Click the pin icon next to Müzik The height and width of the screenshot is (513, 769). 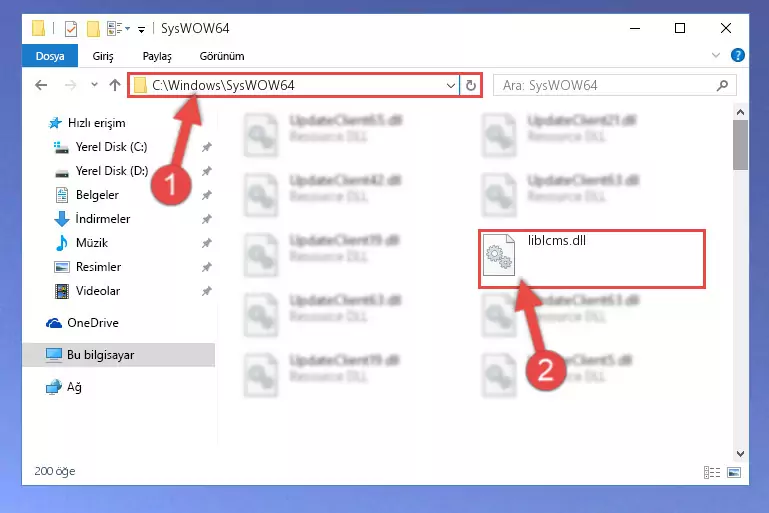tap(206, 243)
